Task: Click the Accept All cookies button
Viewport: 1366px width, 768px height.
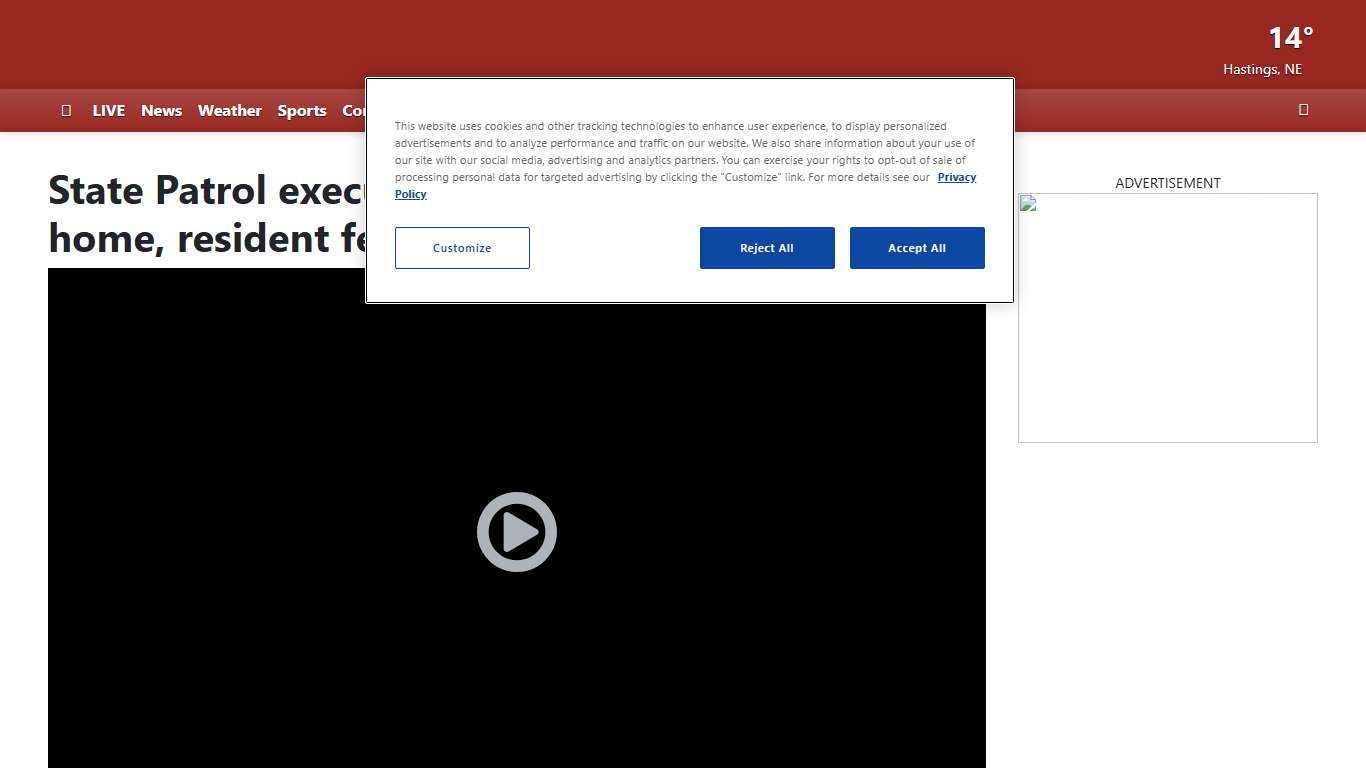Action: [916, 248]
